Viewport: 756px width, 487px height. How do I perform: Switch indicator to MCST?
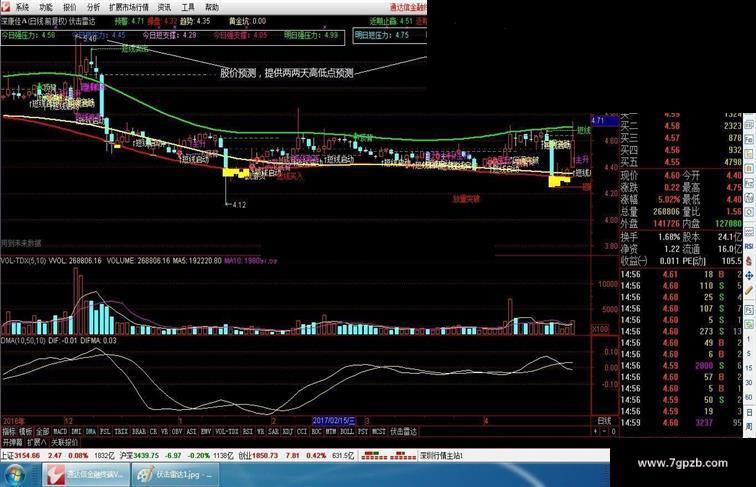pos(378,432)
